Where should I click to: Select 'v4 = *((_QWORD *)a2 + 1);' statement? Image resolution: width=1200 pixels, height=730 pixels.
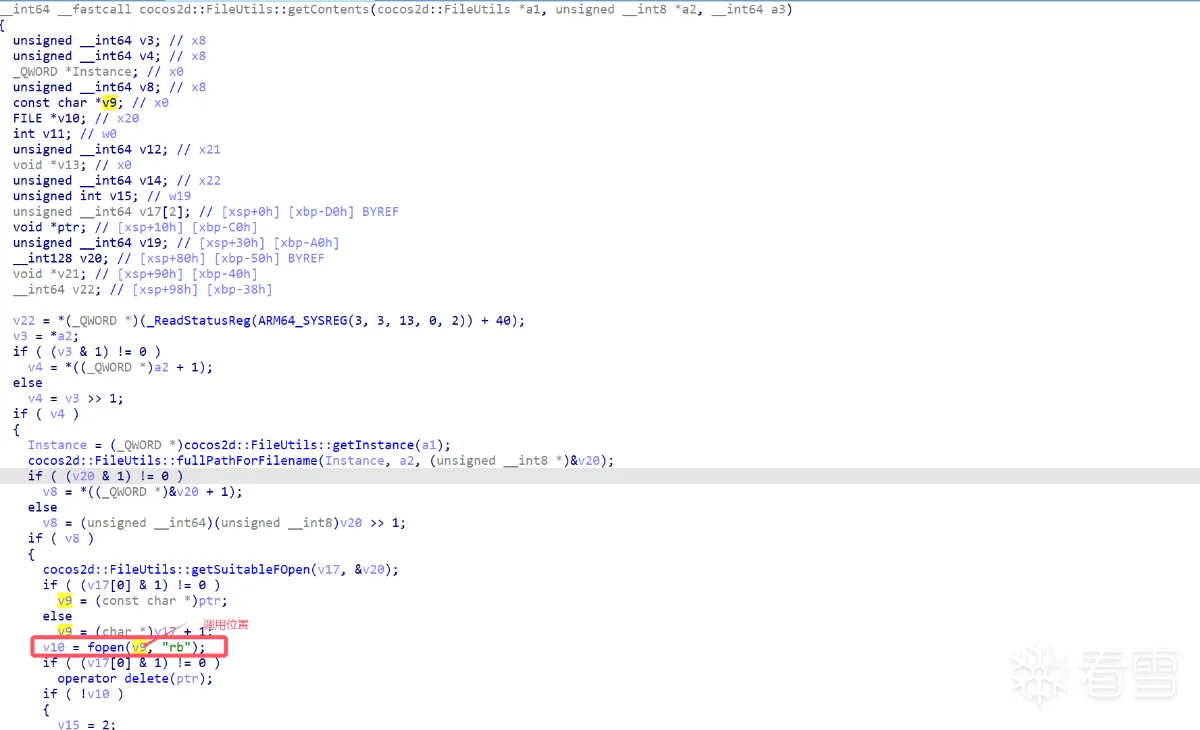click(x=120, y=367)
